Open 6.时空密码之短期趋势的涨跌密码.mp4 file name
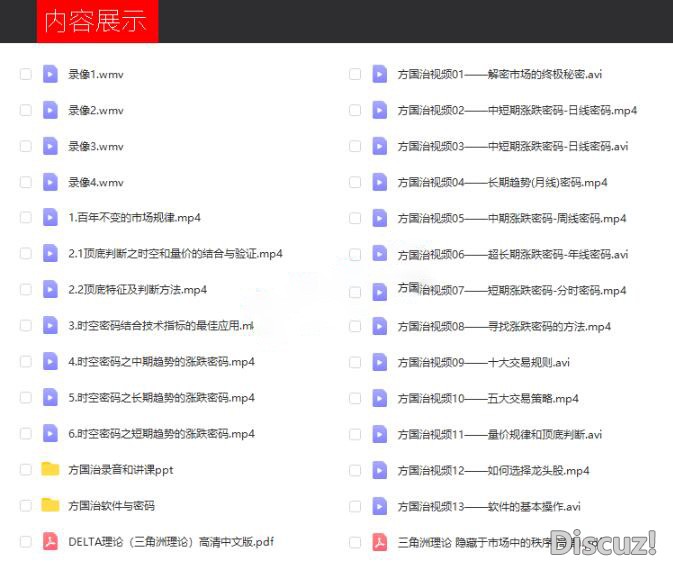673x567 pixels. [161, 434]
